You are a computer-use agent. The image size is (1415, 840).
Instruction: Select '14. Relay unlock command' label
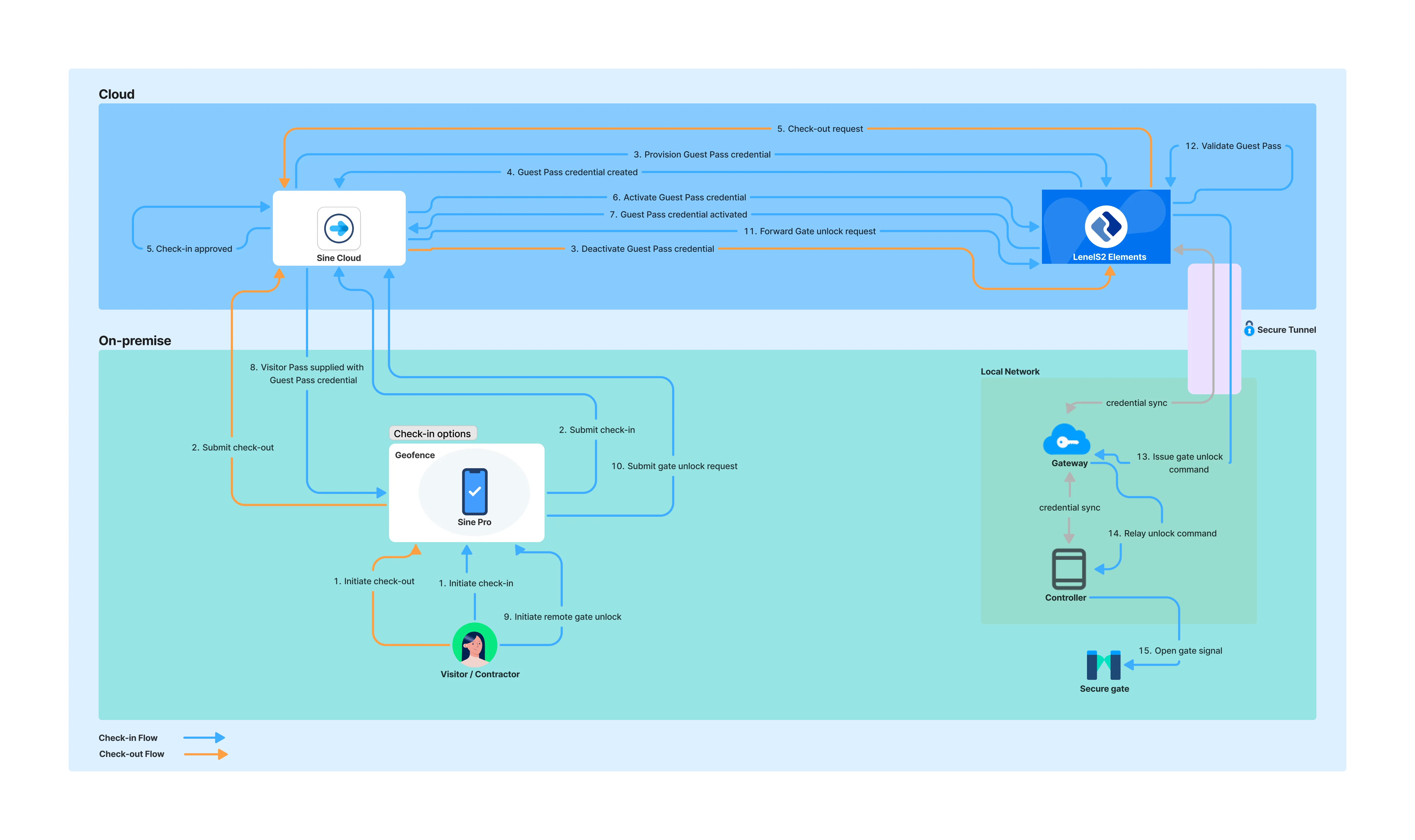(1162, 534)
